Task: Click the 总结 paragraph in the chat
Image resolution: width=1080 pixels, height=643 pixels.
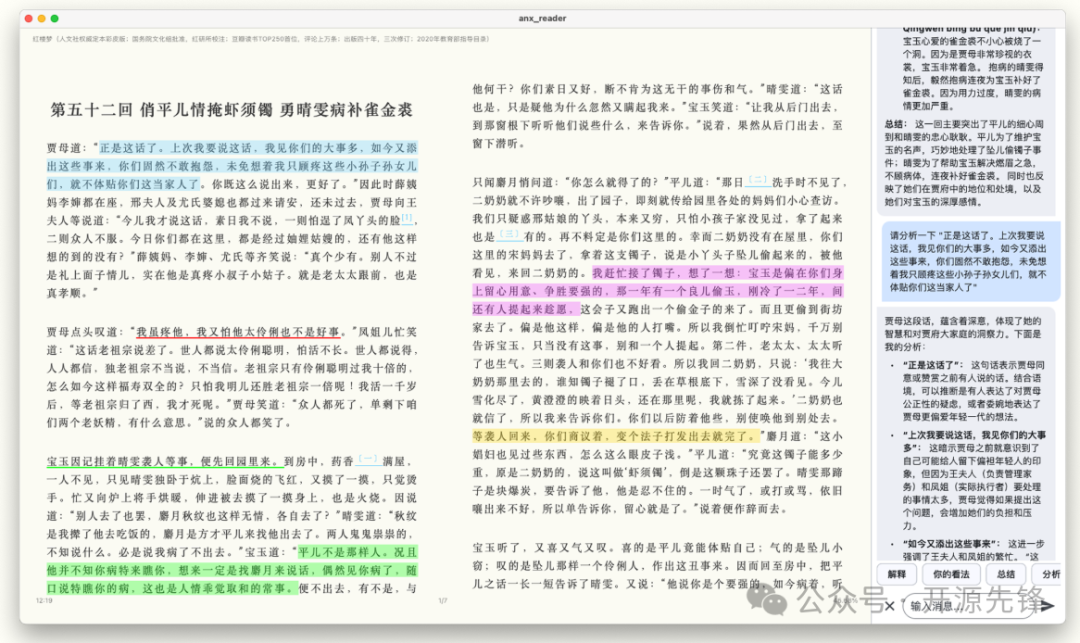Action: (x=964, y=163)
